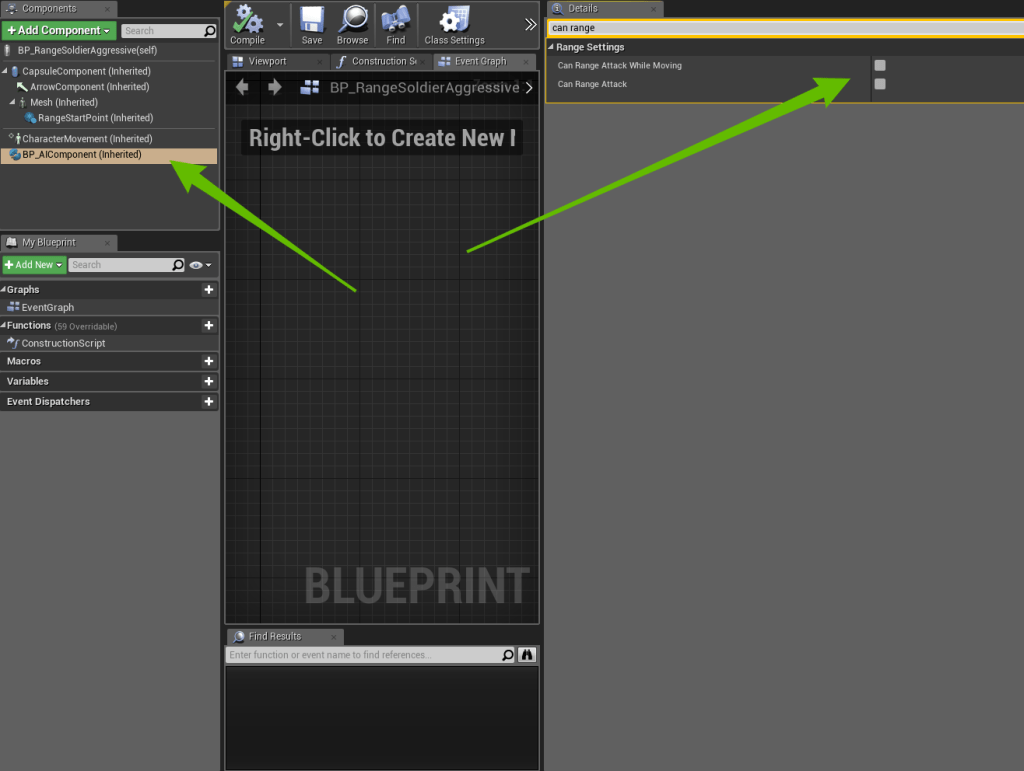Collapse the Graphs section
Image resolution: width=1024 pixels, height=771 pixels.
coord(3,289)
